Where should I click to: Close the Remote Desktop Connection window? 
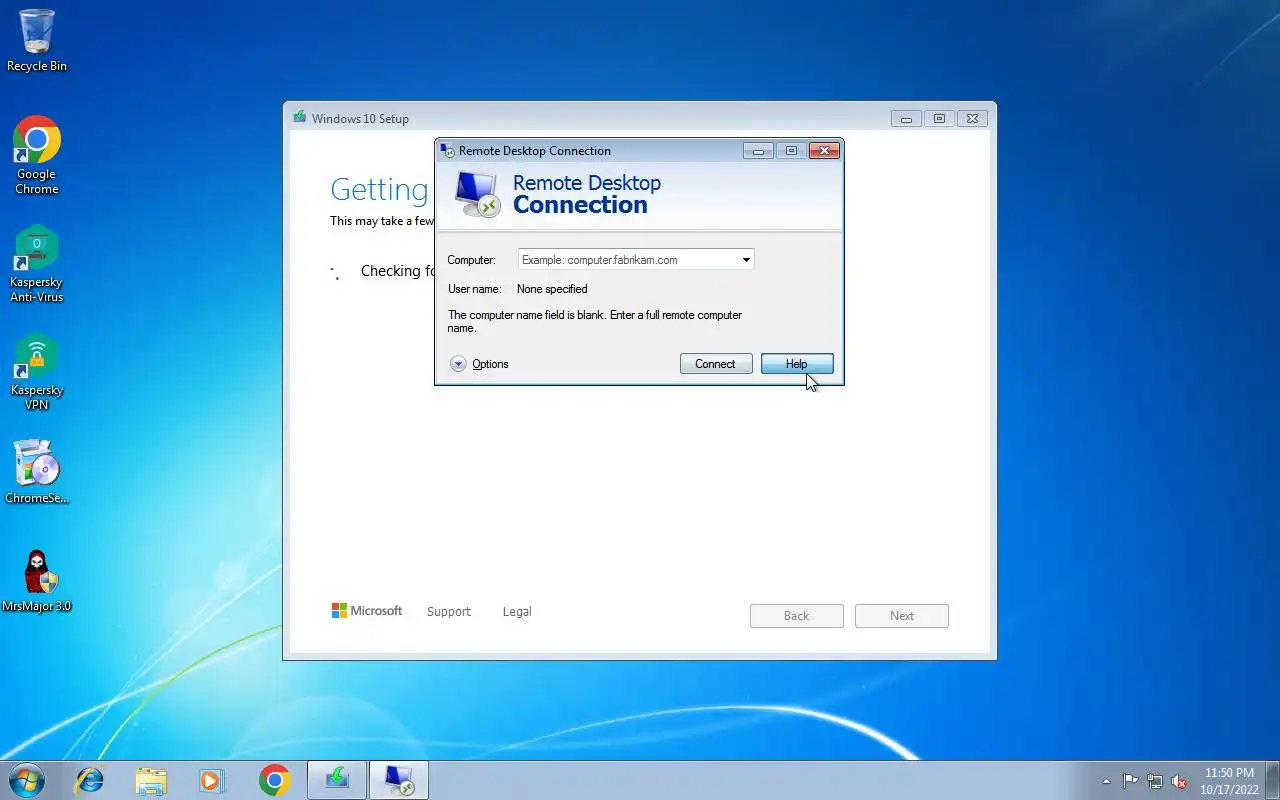[x=824, y=151]
